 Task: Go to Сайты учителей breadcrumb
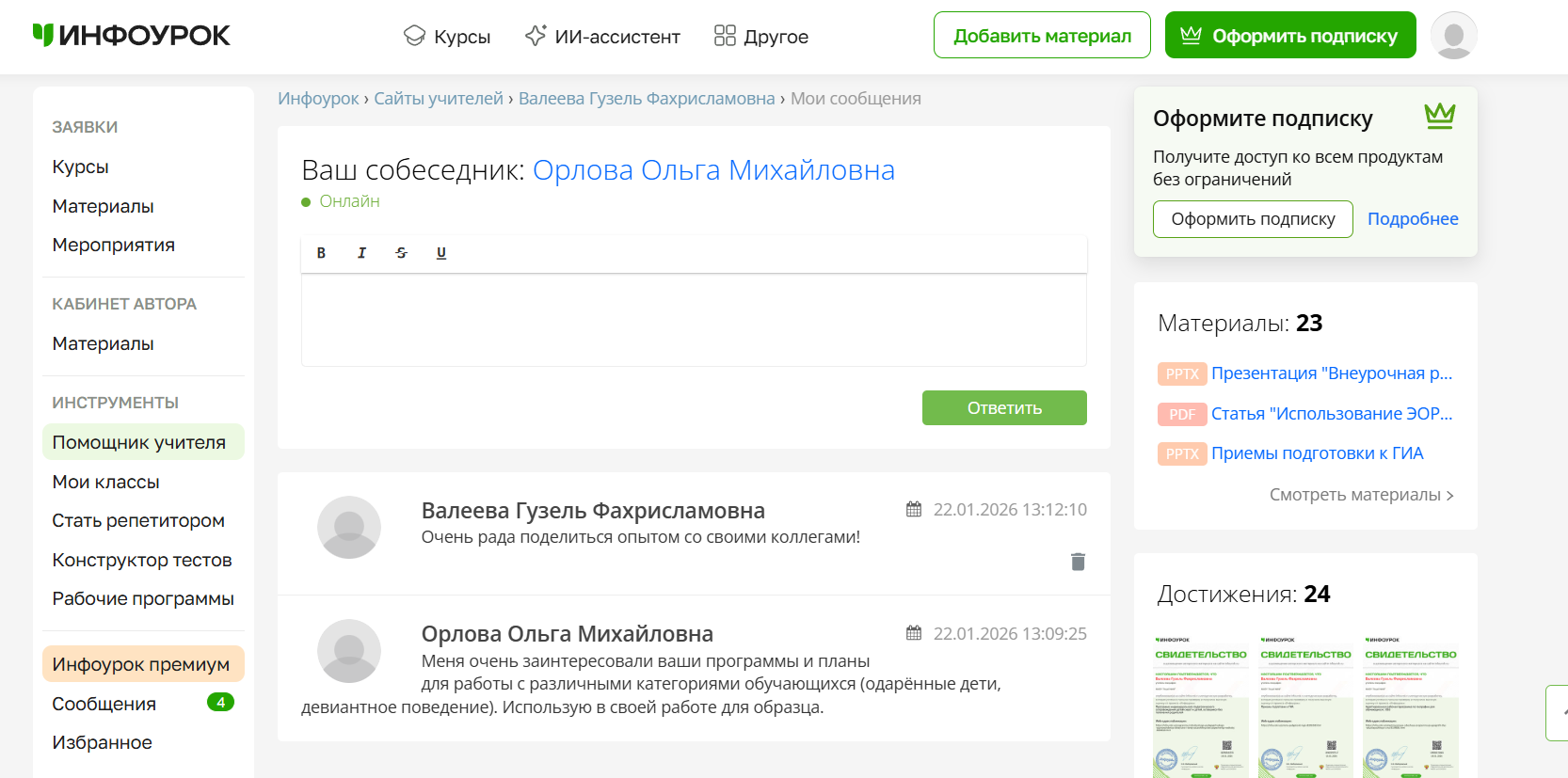(x=439, y=99)
